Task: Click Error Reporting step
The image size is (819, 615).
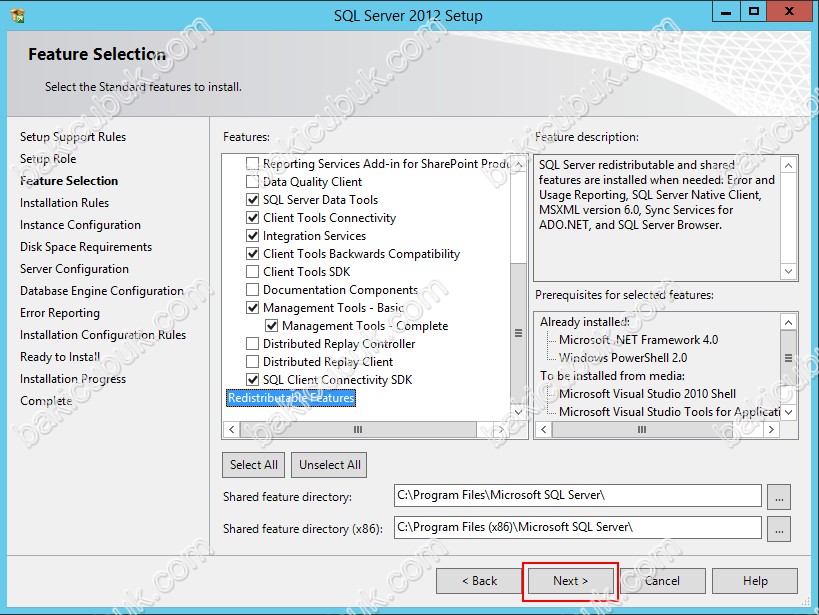Action: tap(60, 312)
